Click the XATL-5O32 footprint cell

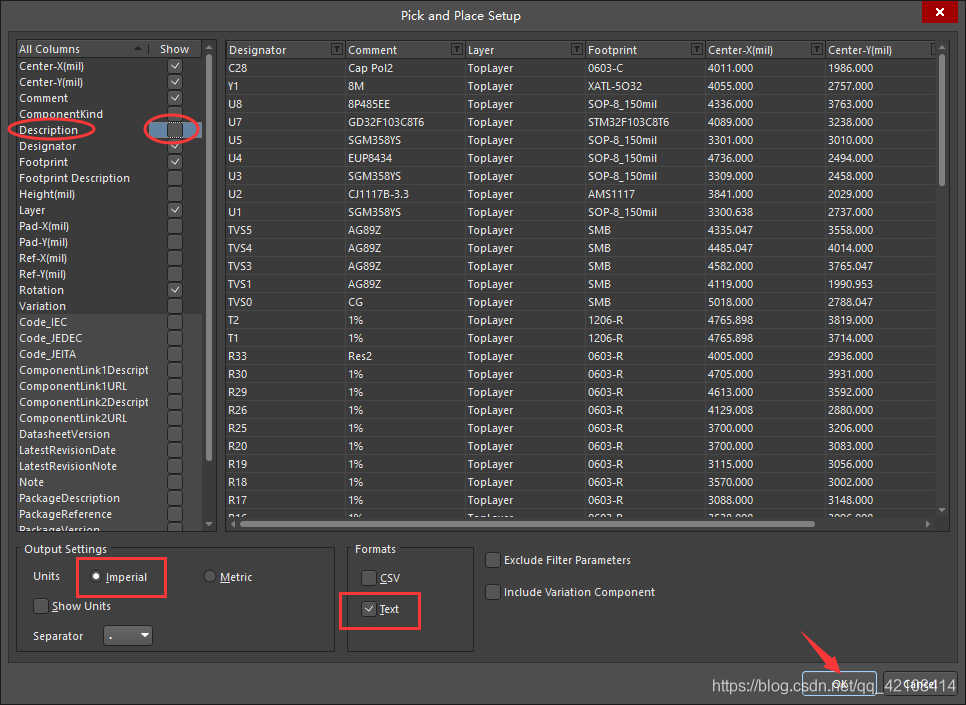644,86
